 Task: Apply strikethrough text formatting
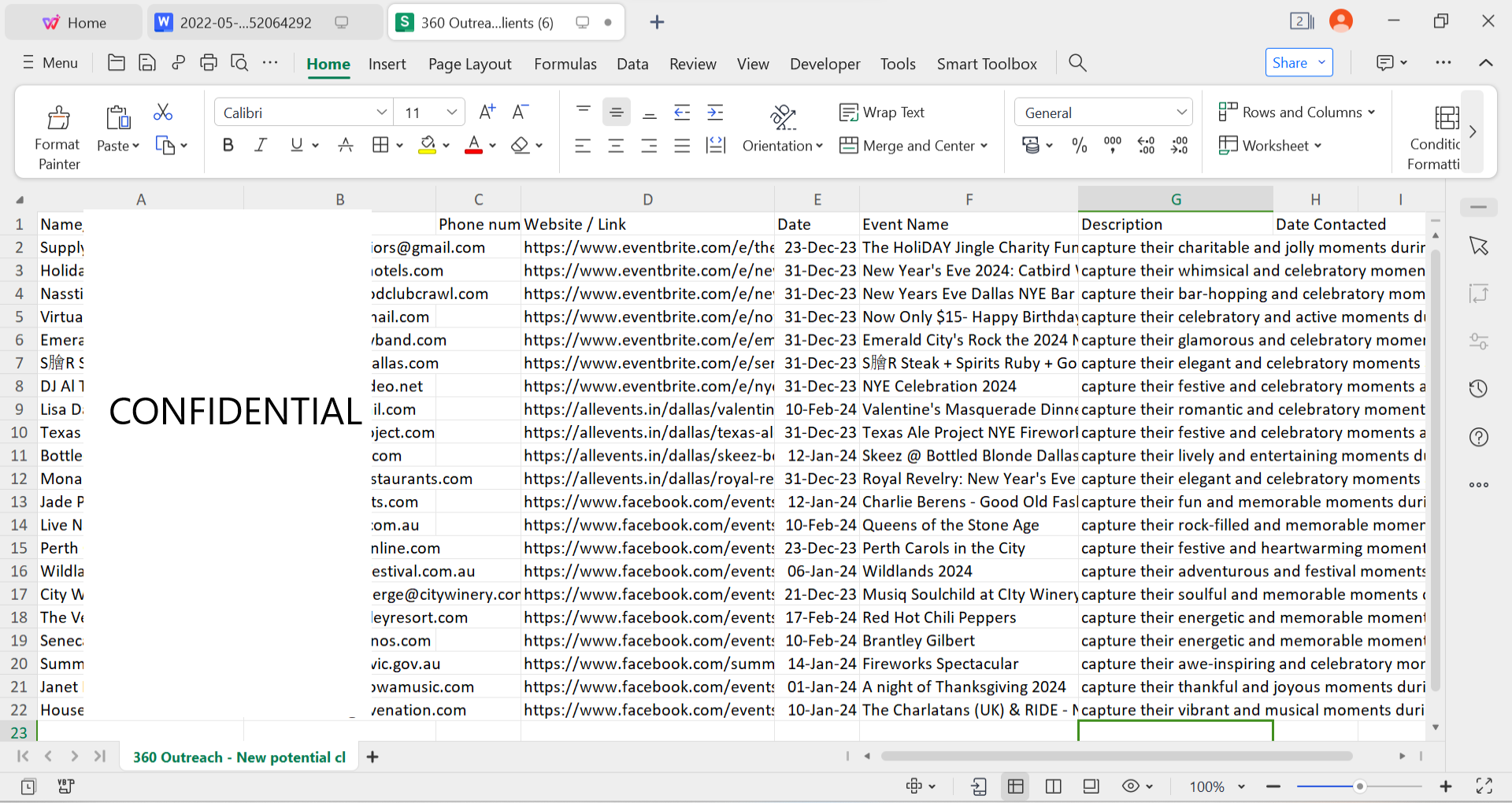point(345,145)
